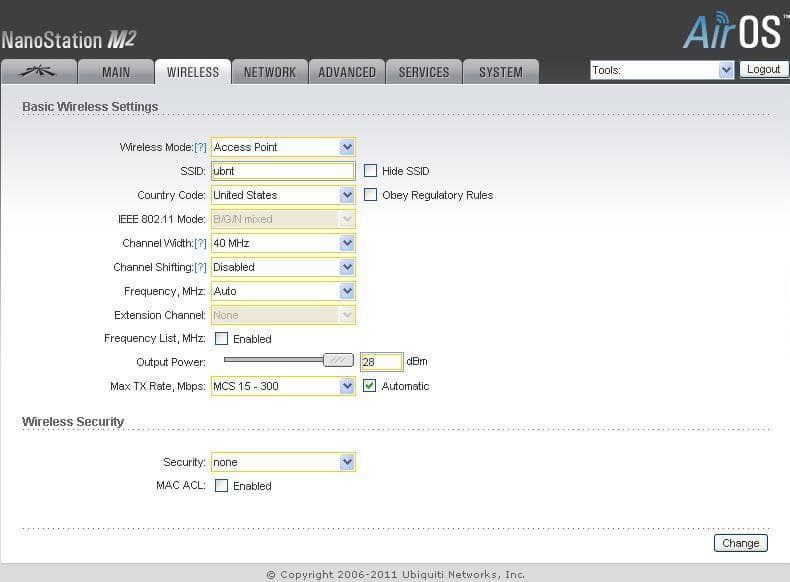Go to the SYSTEM tab
790x582 pixels.
coord(501,72)
